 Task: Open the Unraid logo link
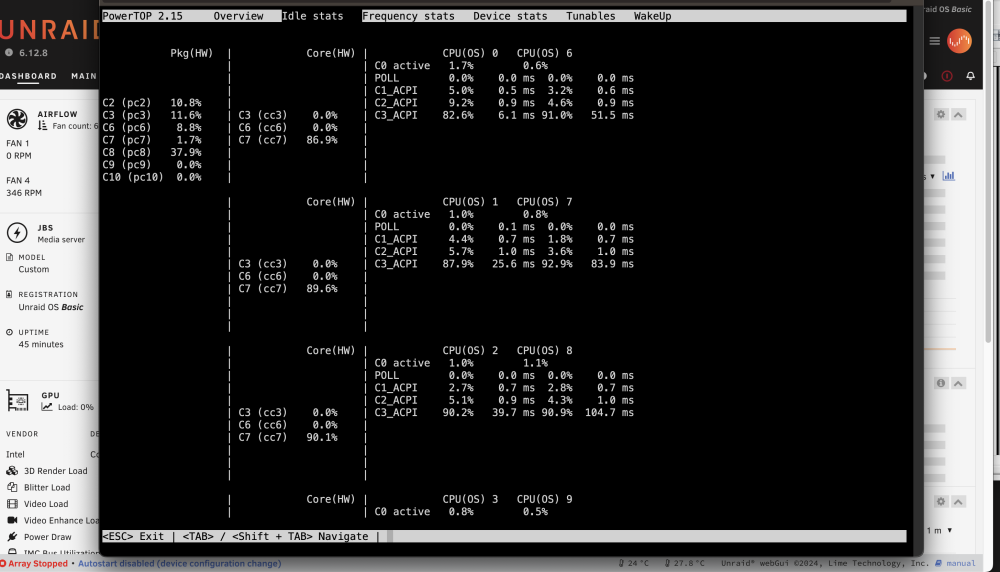coord(50,30)
